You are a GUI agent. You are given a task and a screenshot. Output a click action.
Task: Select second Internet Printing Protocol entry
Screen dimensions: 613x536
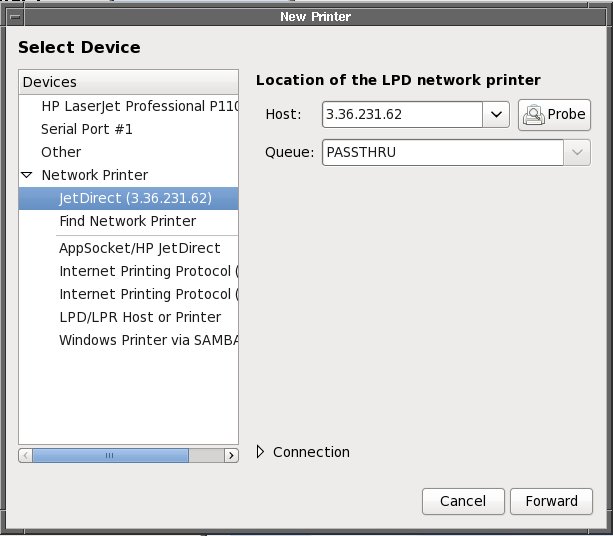pyautogui.click(x=147, y=294)
